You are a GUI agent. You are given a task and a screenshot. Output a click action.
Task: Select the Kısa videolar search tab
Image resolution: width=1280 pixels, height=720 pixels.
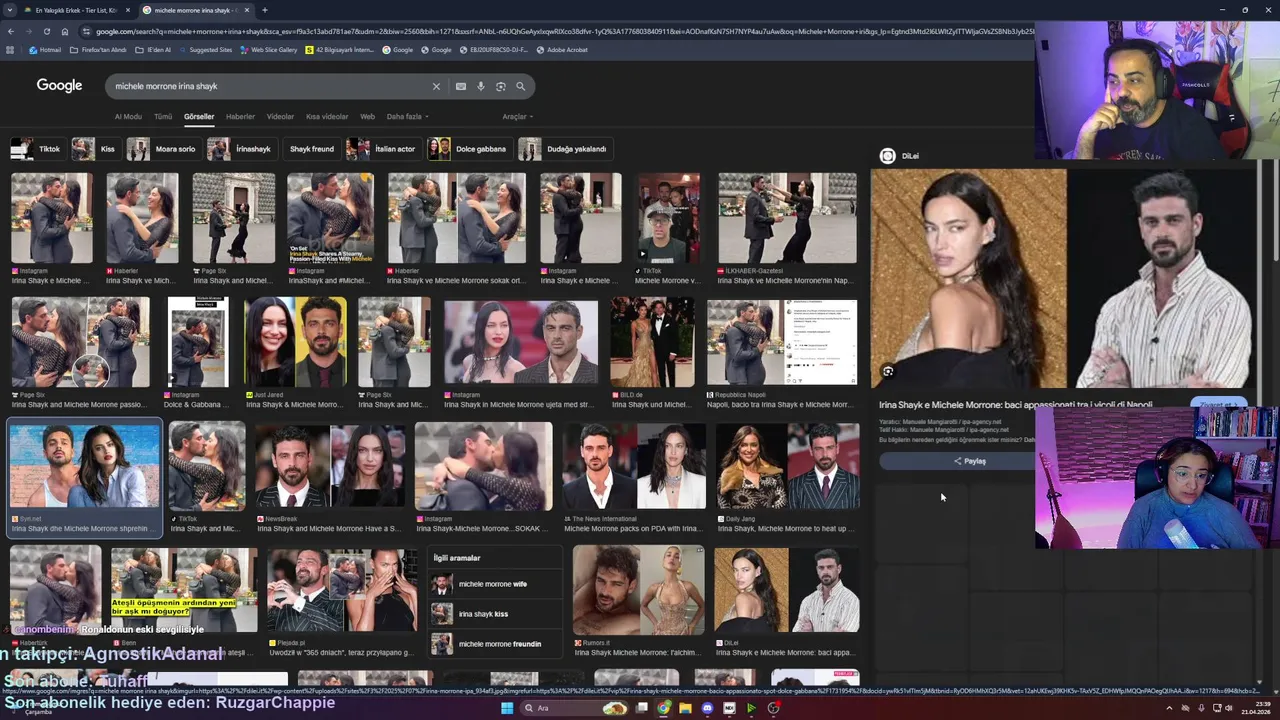tap(327, 117)
